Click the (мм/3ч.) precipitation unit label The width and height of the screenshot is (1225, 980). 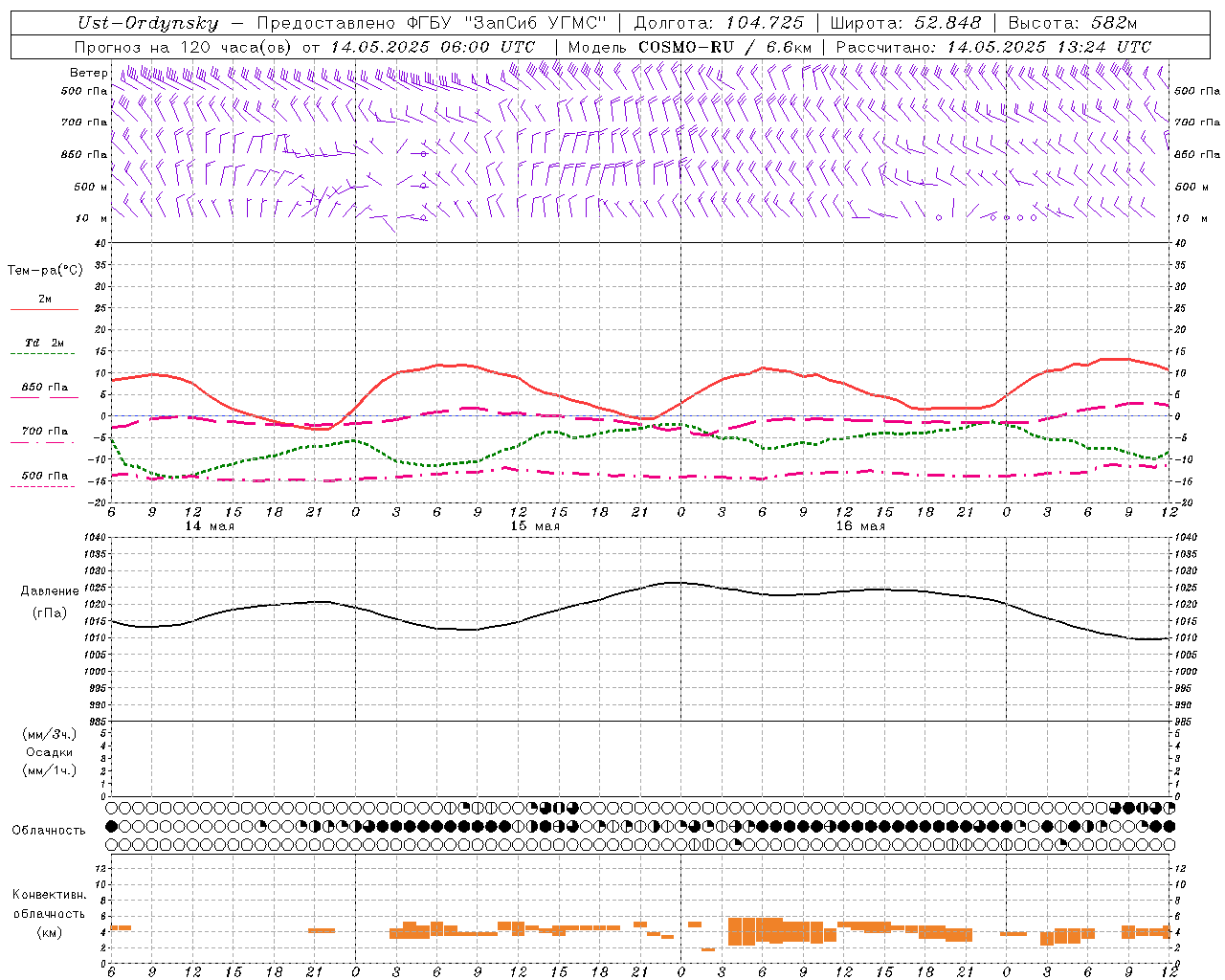49,734
